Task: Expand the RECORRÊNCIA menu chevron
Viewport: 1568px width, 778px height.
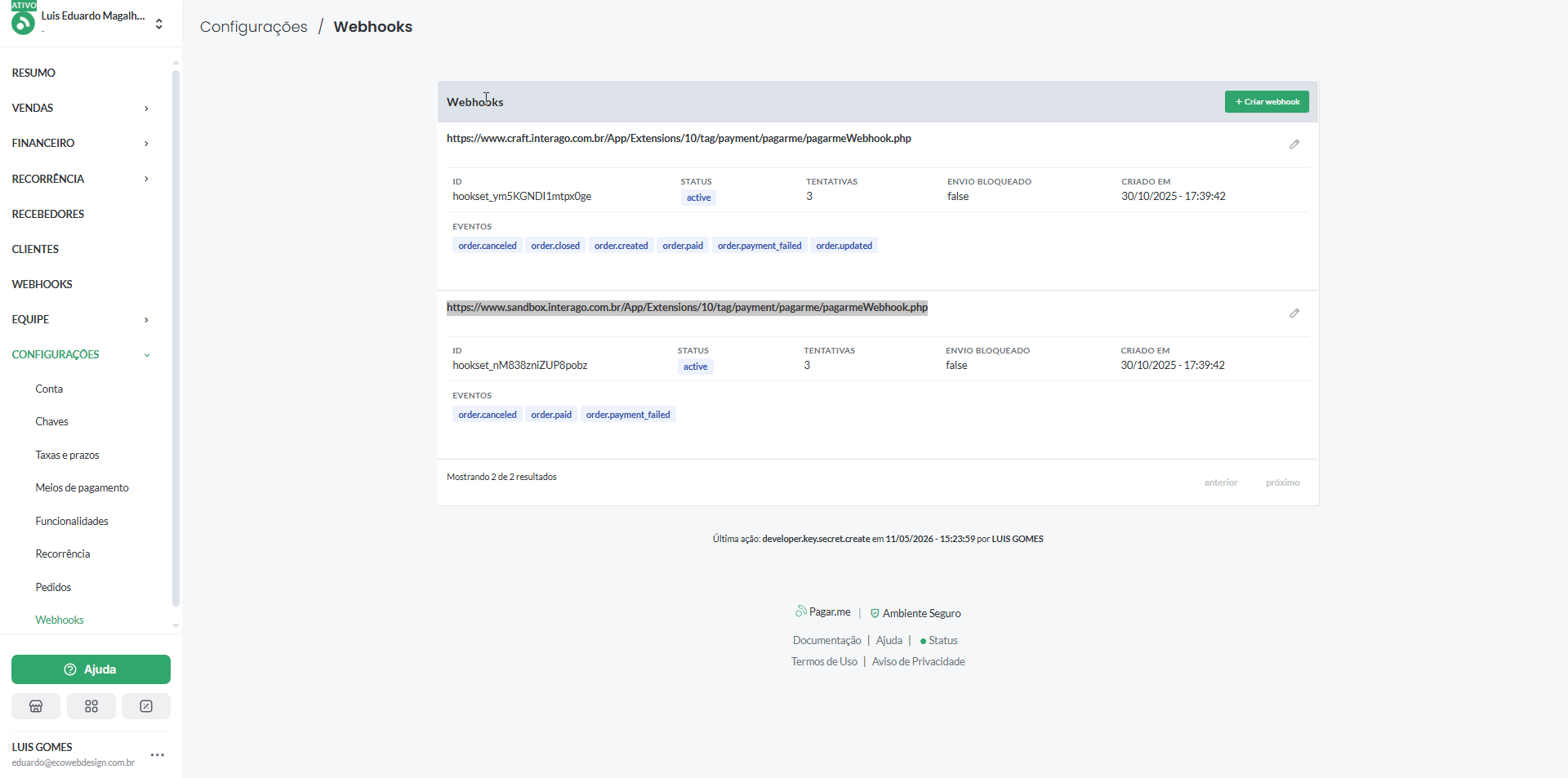Action: tap(146, 179)
